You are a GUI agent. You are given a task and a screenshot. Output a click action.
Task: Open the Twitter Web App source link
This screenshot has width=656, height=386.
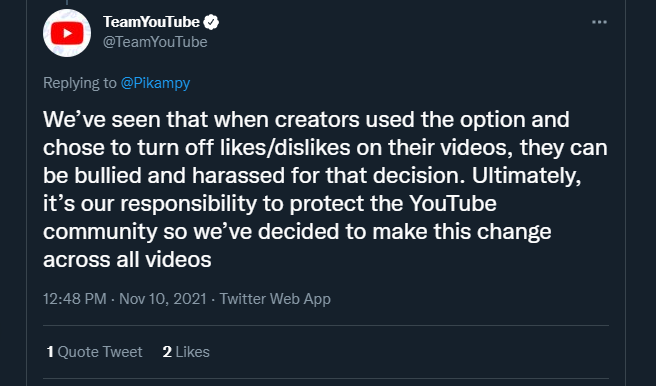point(275,299)
